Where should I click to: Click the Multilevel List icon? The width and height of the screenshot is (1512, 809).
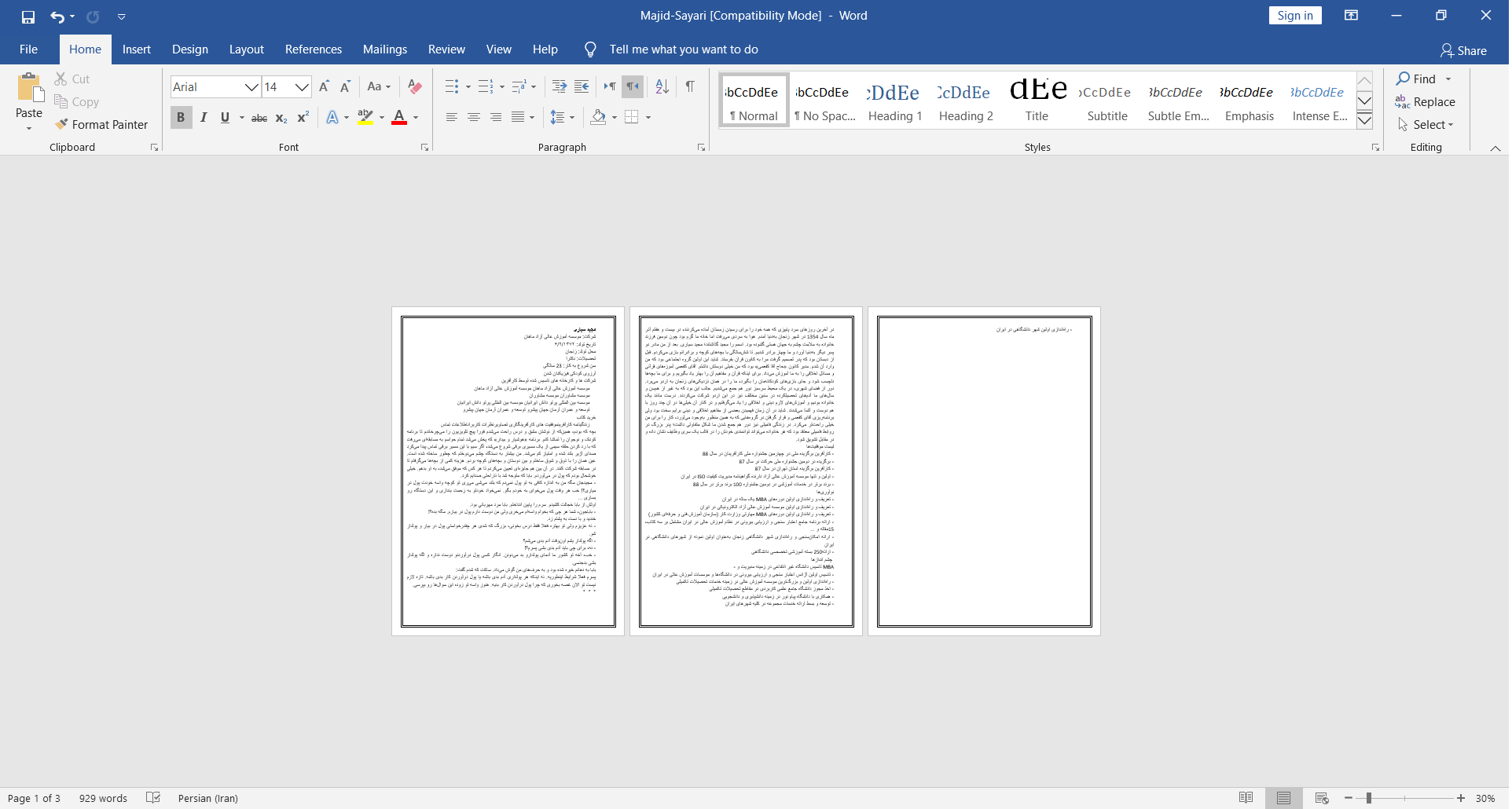[519, 86]
